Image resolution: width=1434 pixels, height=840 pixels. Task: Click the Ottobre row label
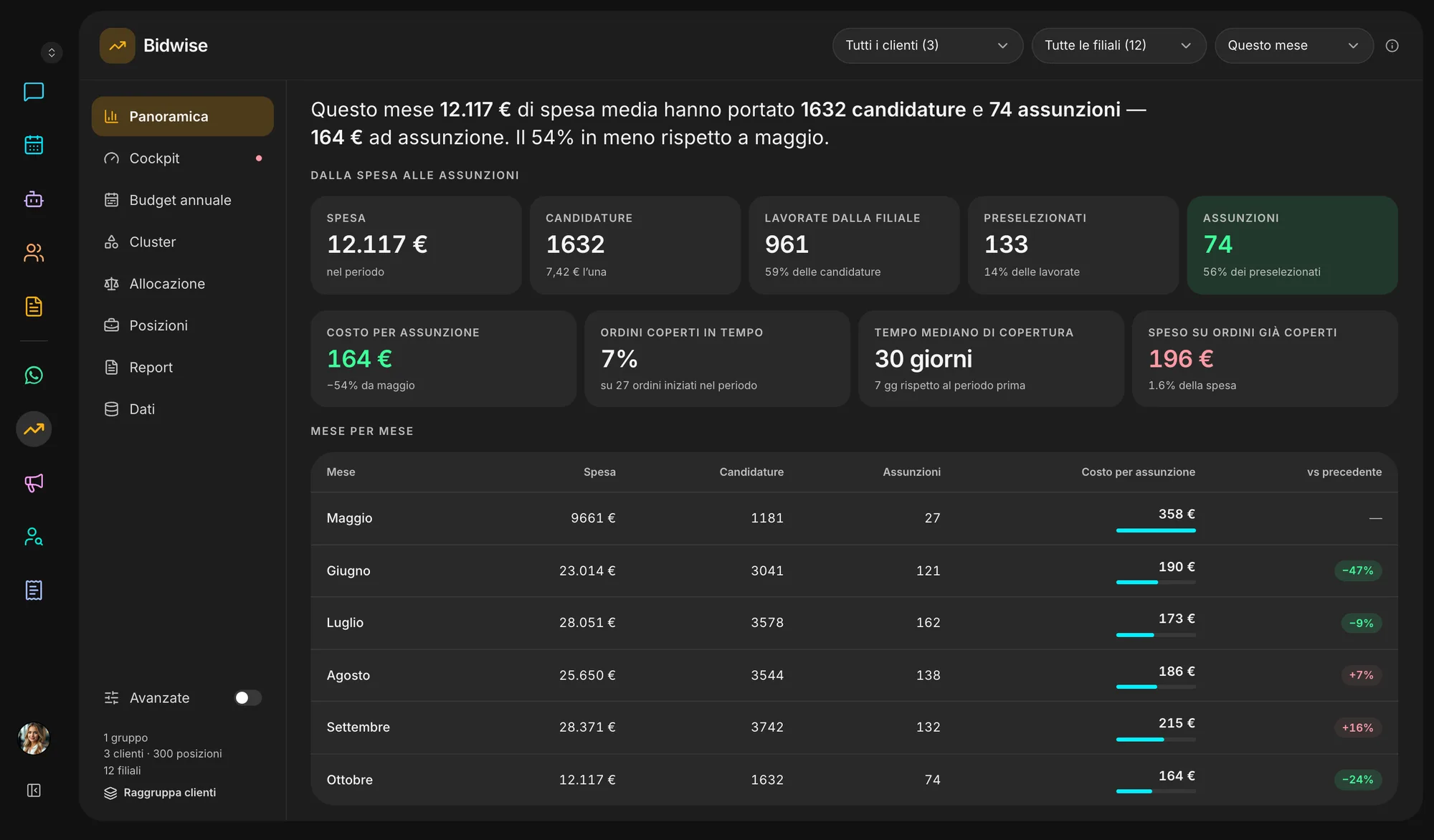350,780
